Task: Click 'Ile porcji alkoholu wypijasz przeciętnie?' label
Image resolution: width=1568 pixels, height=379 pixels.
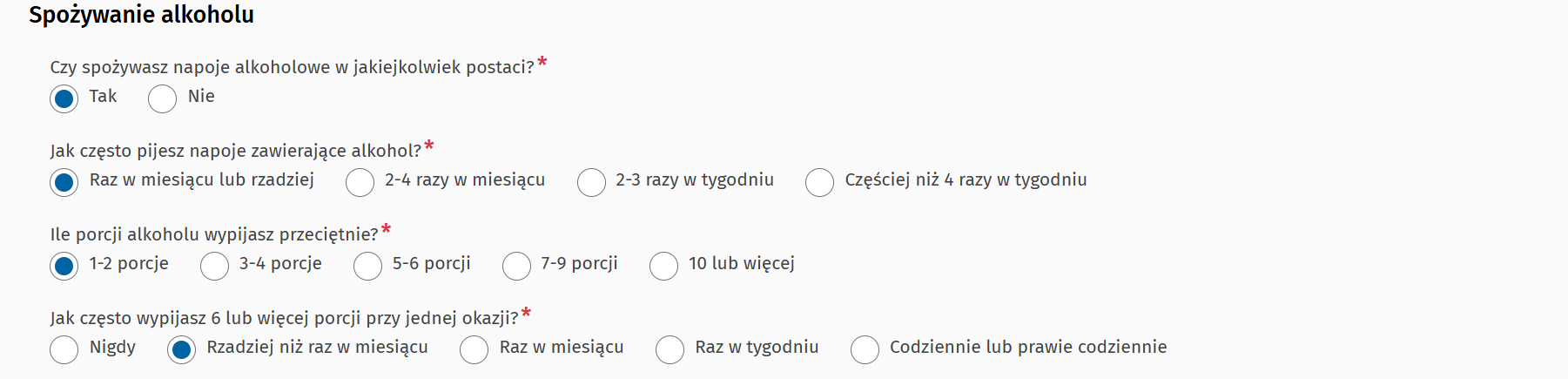Action: click(x=214, y=235)
